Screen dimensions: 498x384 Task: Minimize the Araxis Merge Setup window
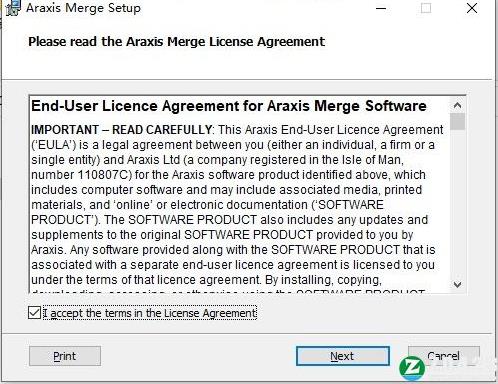[381, 8]
